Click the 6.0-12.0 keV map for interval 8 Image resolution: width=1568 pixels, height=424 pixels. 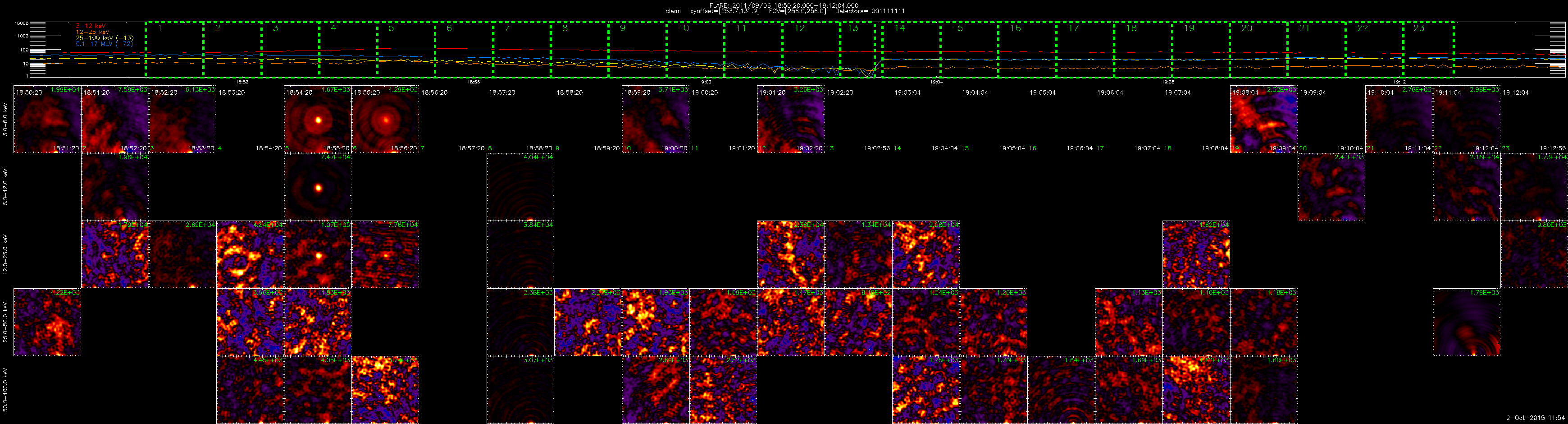point(520,187)
